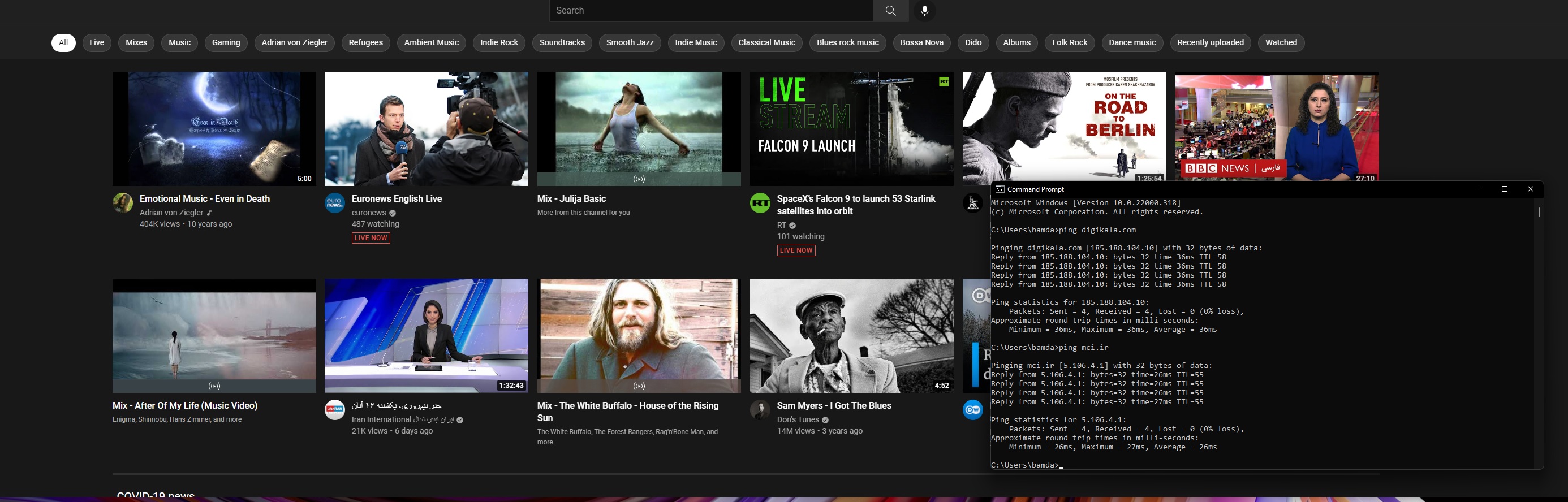1568x502 pixels.
Task: Select the Recently uploaded chip
Action: point(1211,42)
